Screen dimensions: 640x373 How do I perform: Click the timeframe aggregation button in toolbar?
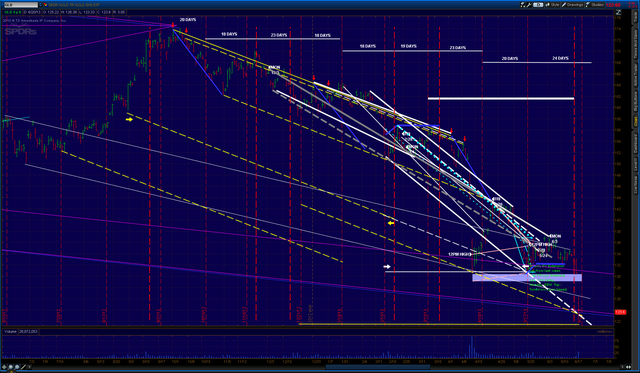pyautogui.click(x=538, y=5)
